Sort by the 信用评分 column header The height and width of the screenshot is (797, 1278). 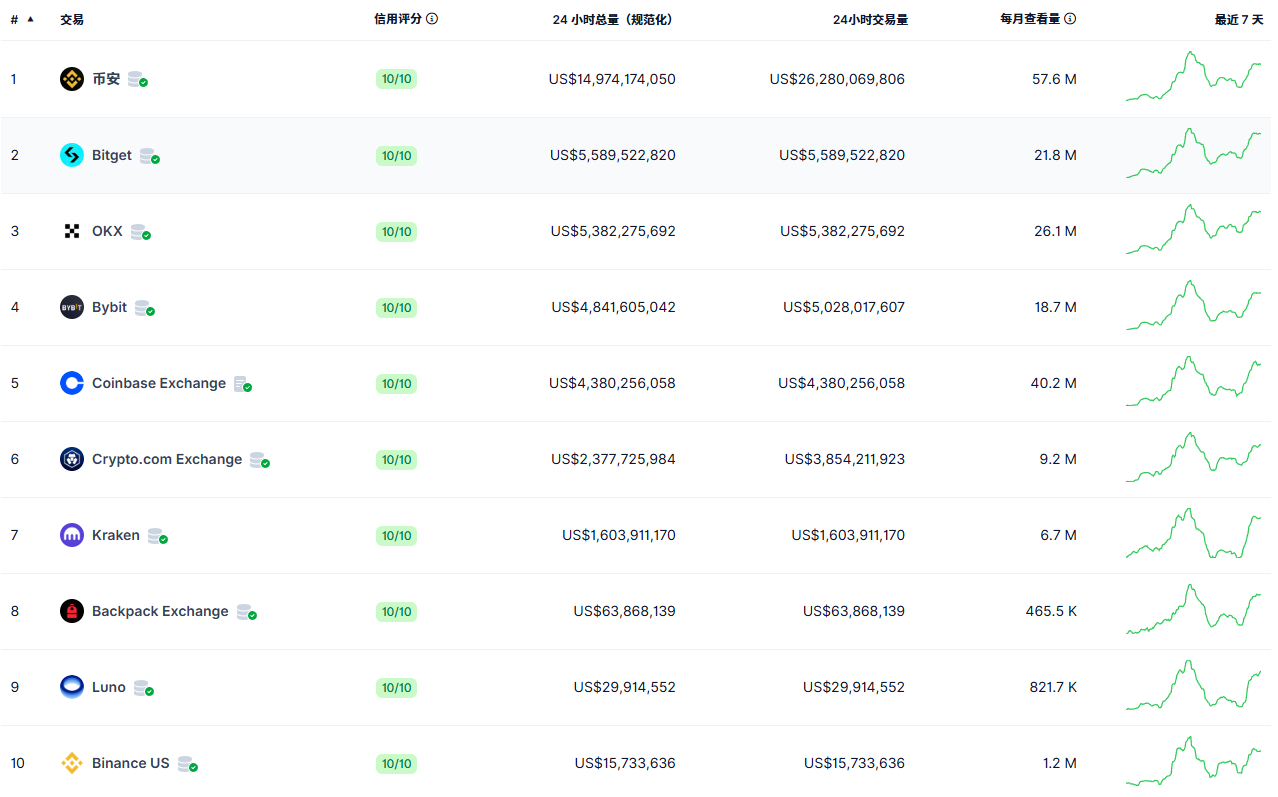coord(398,19)
